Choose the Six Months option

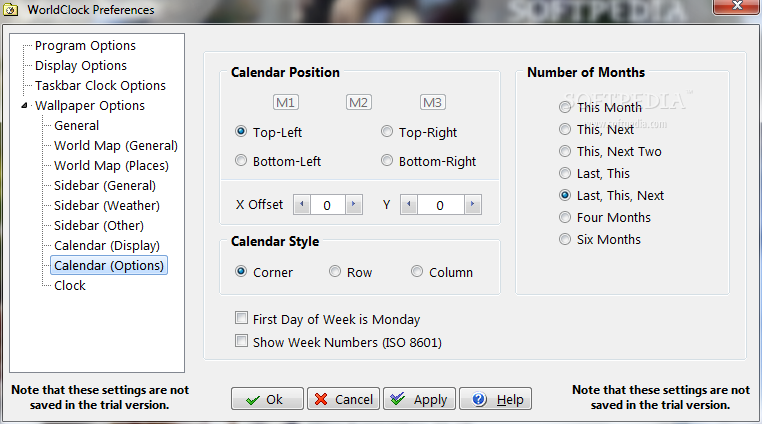[x=565, y=239]
